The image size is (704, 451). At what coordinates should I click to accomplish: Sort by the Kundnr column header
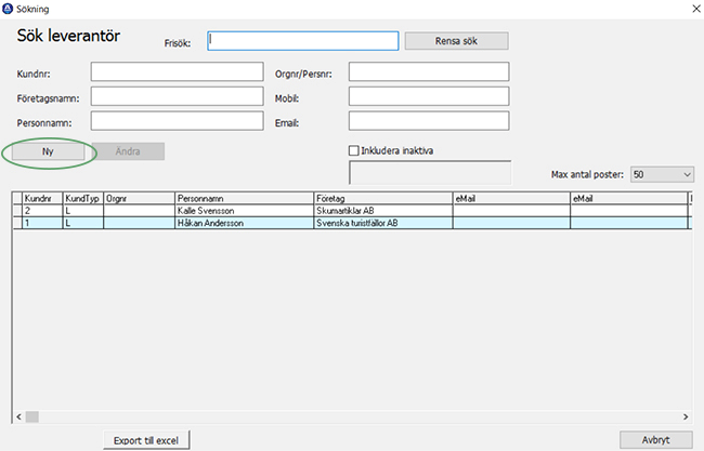(43, 198)
